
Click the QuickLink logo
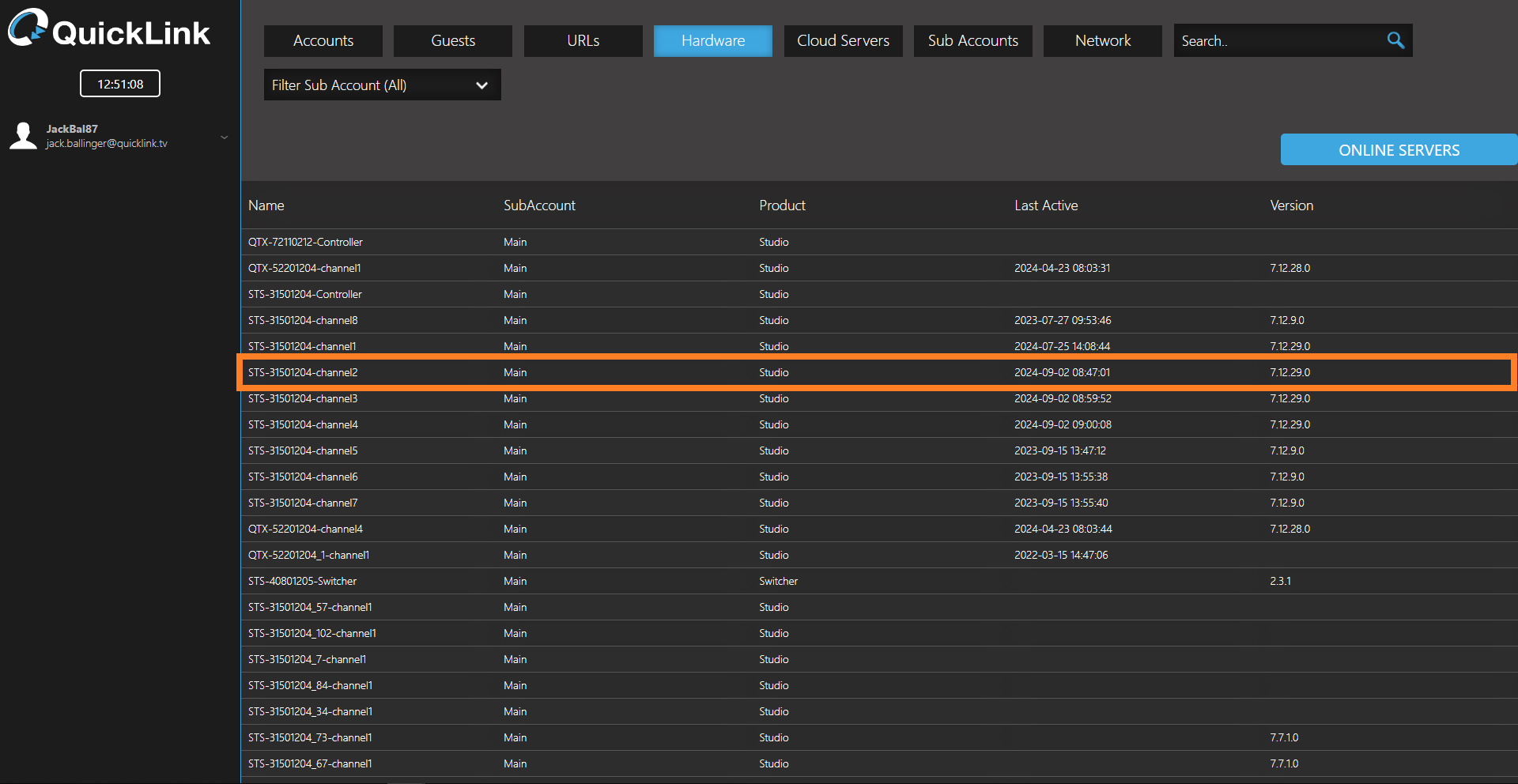pos(109,30)
